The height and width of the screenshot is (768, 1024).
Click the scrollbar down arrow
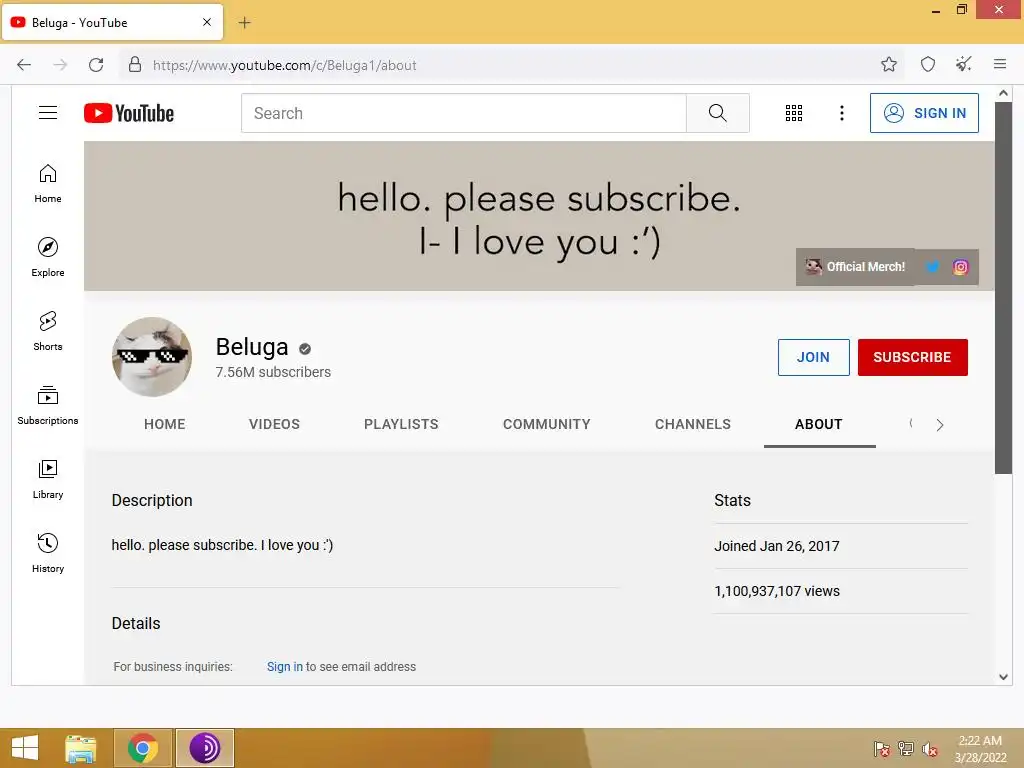1003,677
